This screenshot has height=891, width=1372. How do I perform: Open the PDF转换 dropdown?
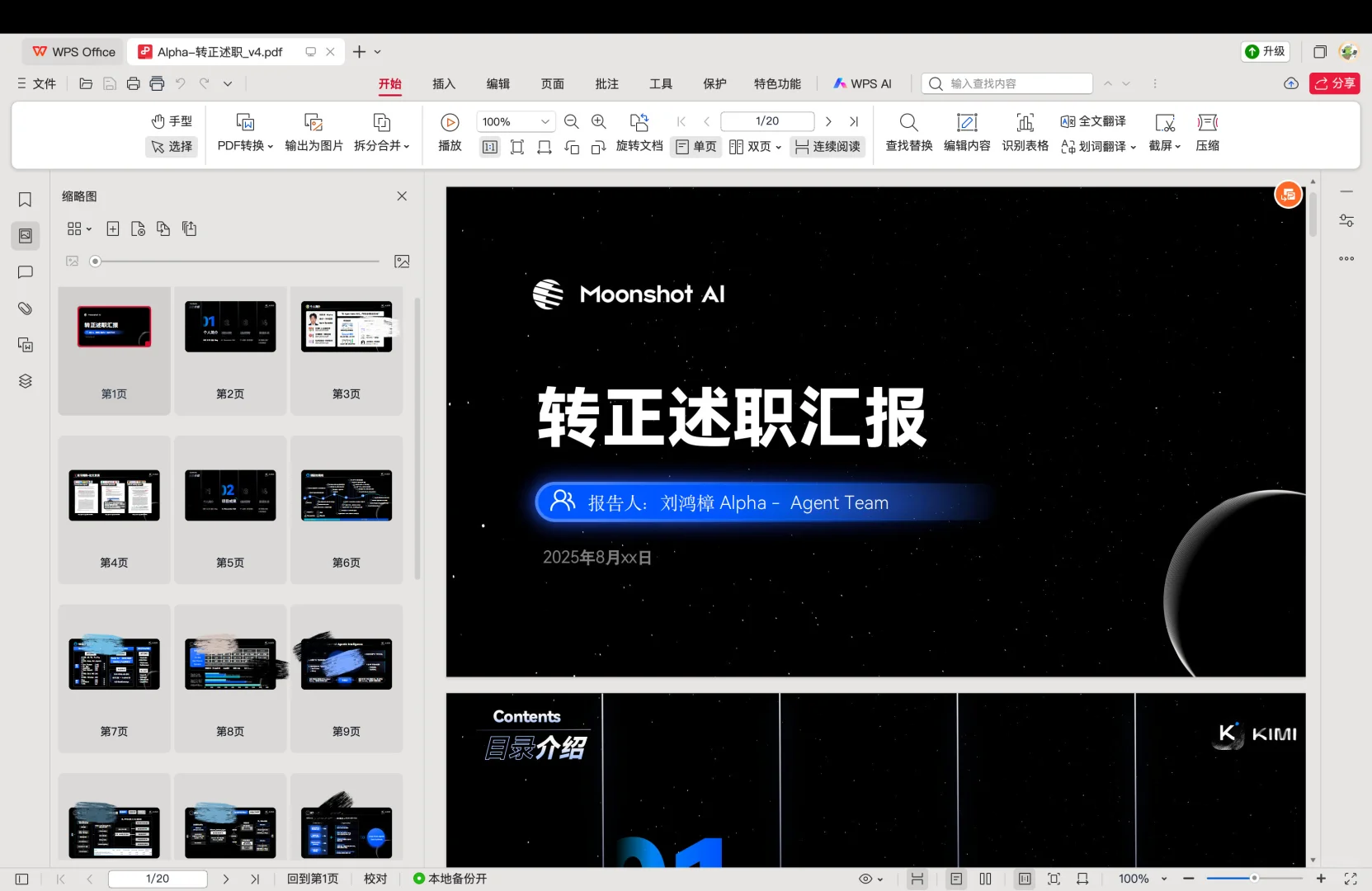[x=245, y=133]
